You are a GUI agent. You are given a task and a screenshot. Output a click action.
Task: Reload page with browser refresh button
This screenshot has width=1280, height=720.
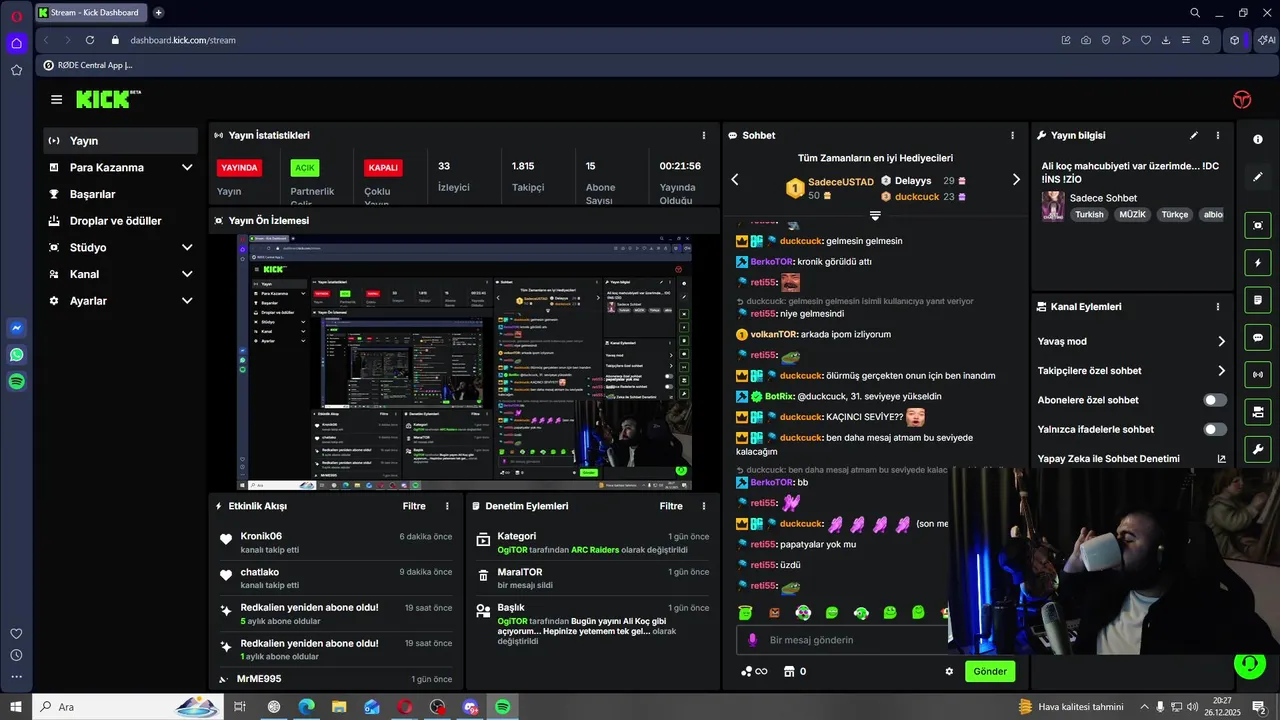(90, 40)
